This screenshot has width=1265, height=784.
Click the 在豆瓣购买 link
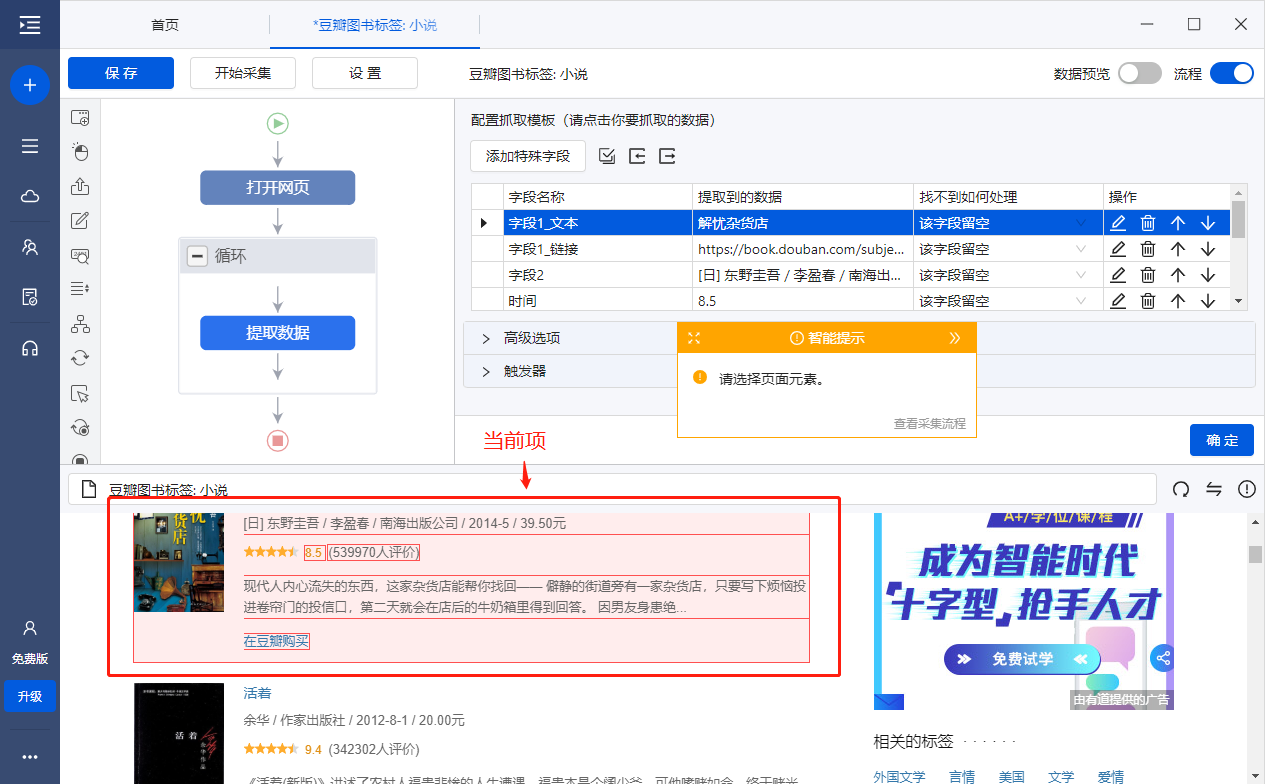pyautogui.click(x=276, y=641)
